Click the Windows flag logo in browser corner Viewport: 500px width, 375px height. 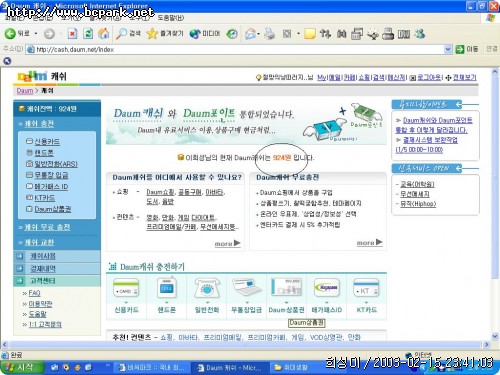[490, 18]
